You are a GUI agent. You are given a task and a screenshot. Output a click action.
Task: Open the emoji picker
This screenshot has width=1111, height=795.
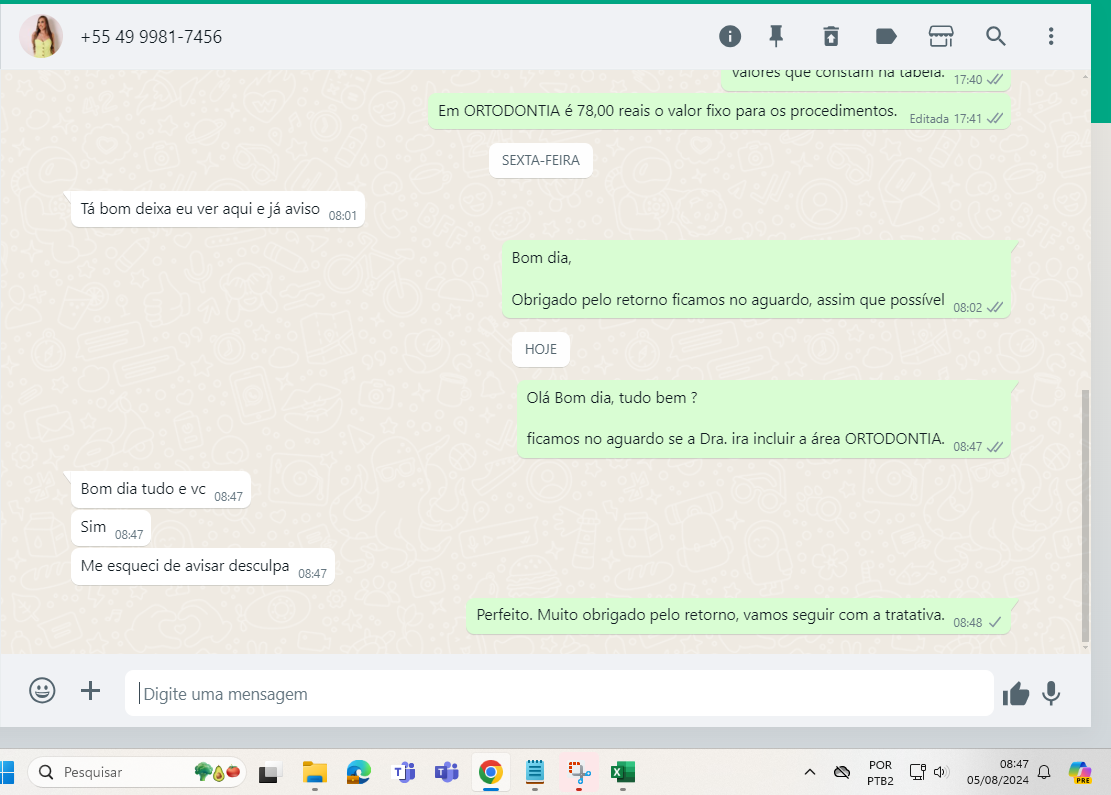(42, 690)
